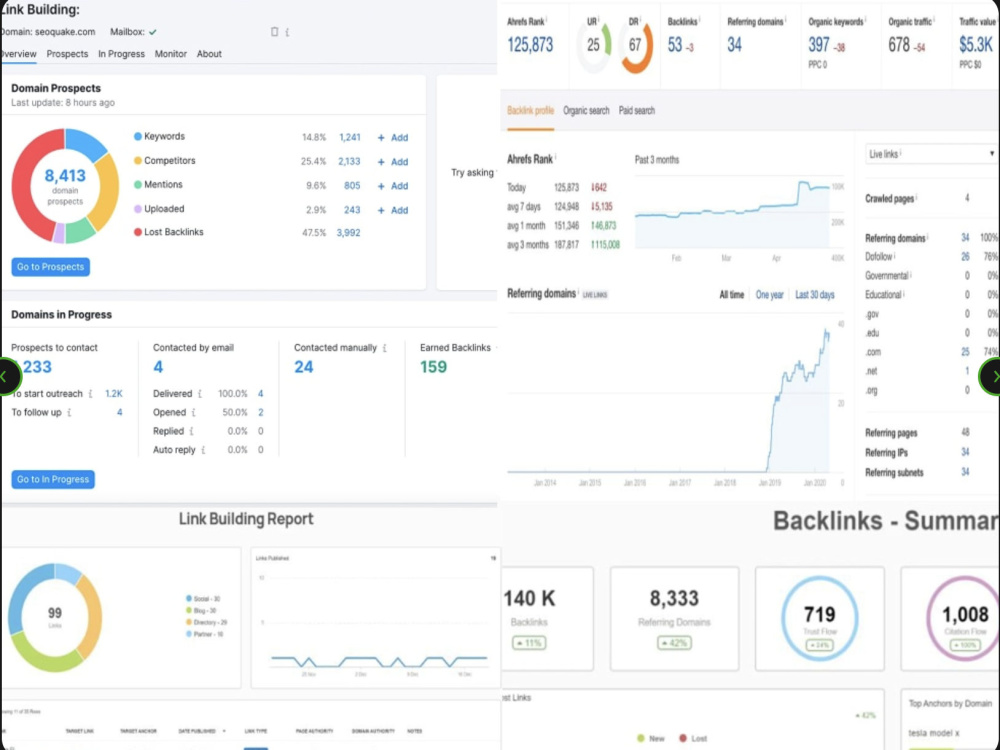
Task: Click info icon beside Delivered
Action: point(200,393)
